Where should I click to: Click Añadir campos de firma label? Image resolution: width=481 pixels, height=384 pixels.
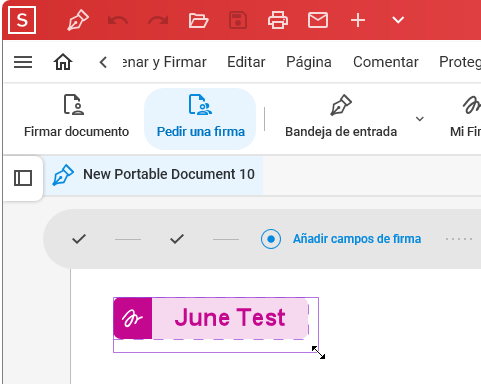pyautogui.click(x=357, y=239)
